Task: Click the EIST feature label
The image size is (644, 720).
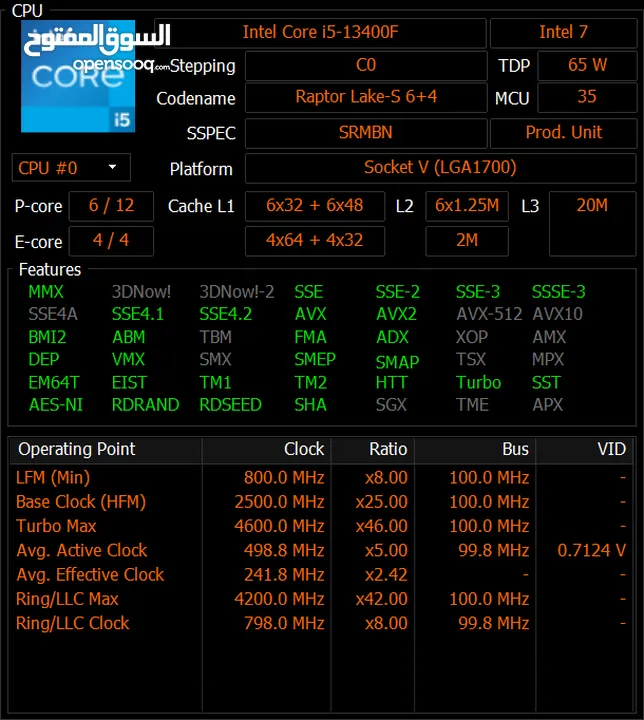Action: 130,382
